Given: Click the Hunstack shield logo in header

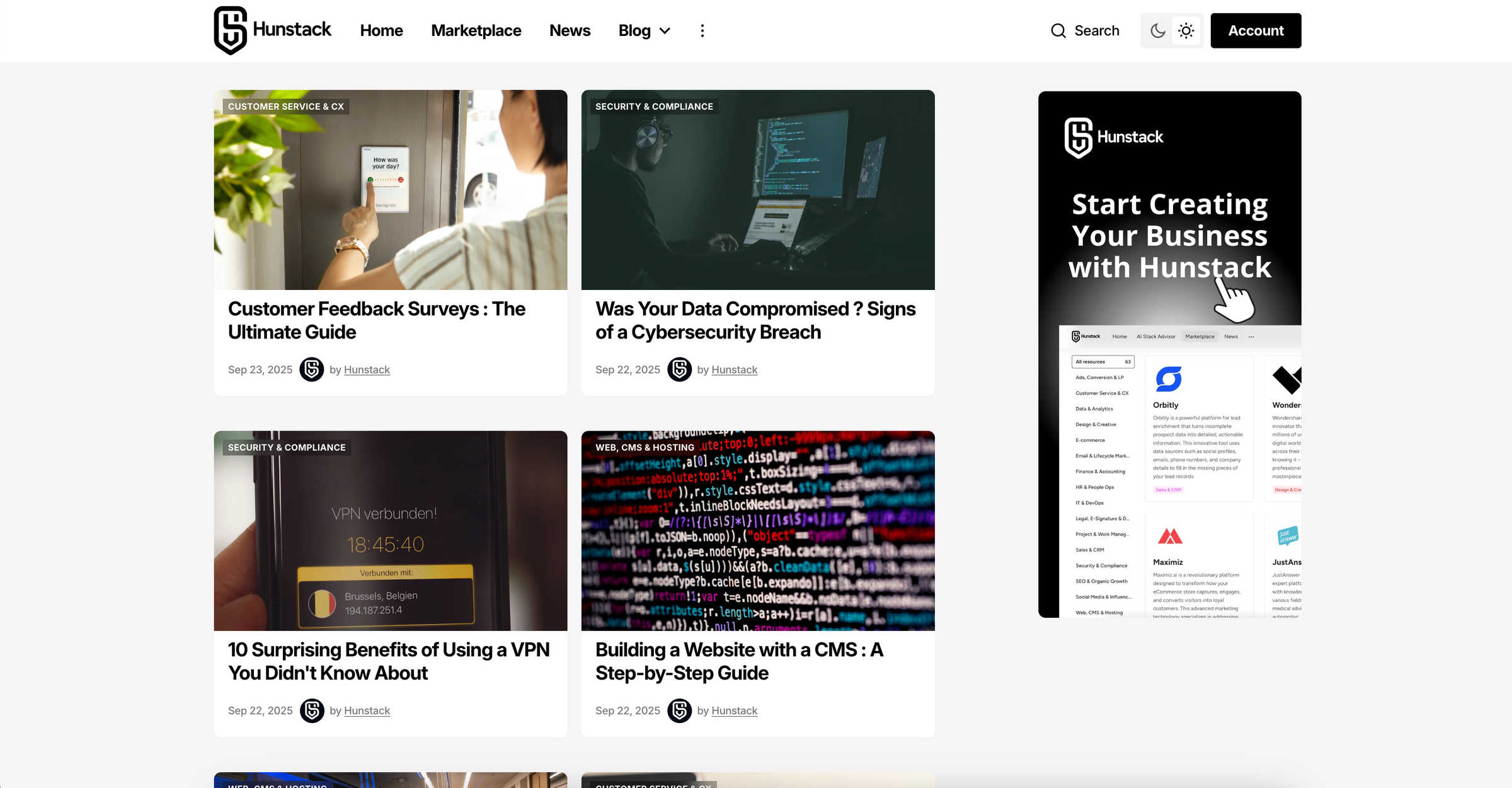Looking at the screenshot, I should point(231,30).
